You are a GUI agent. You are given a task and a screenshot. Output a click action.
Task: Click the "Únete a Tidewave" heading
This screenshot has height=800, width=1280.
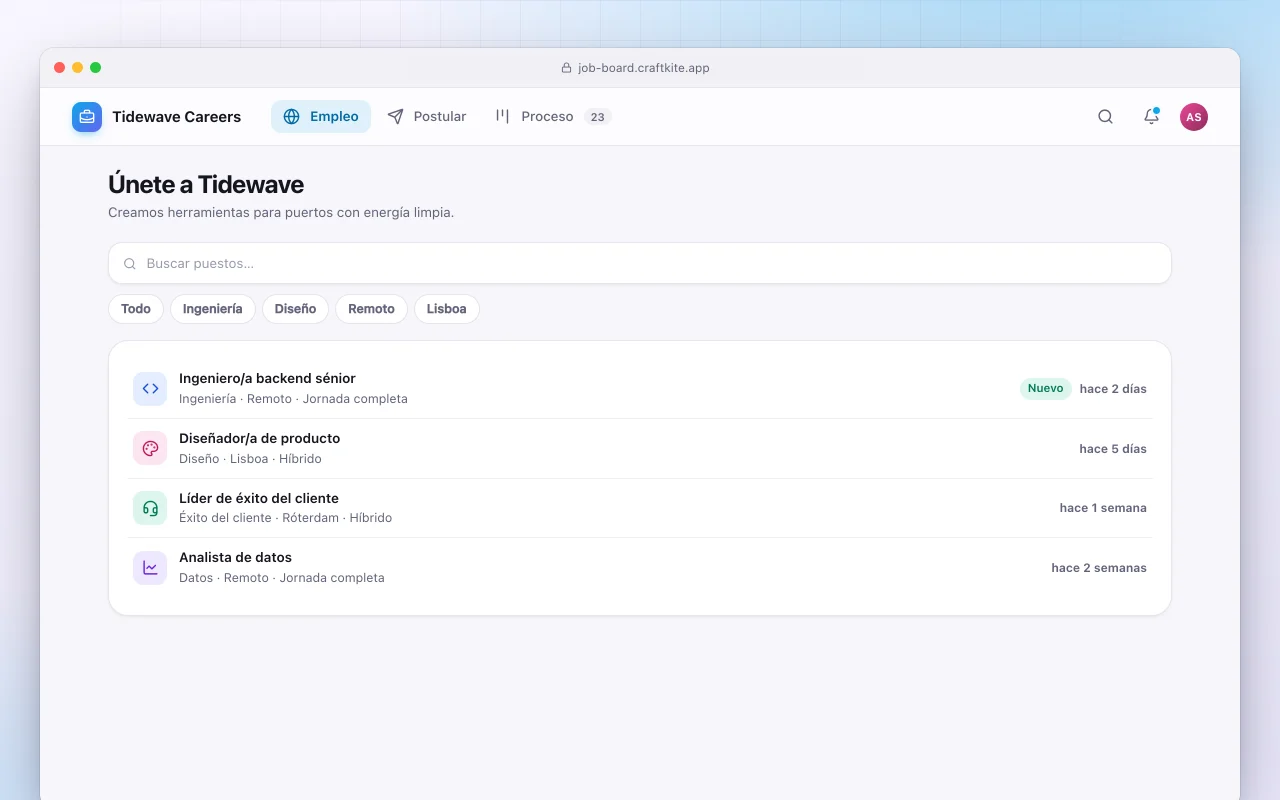coord(206,185)
